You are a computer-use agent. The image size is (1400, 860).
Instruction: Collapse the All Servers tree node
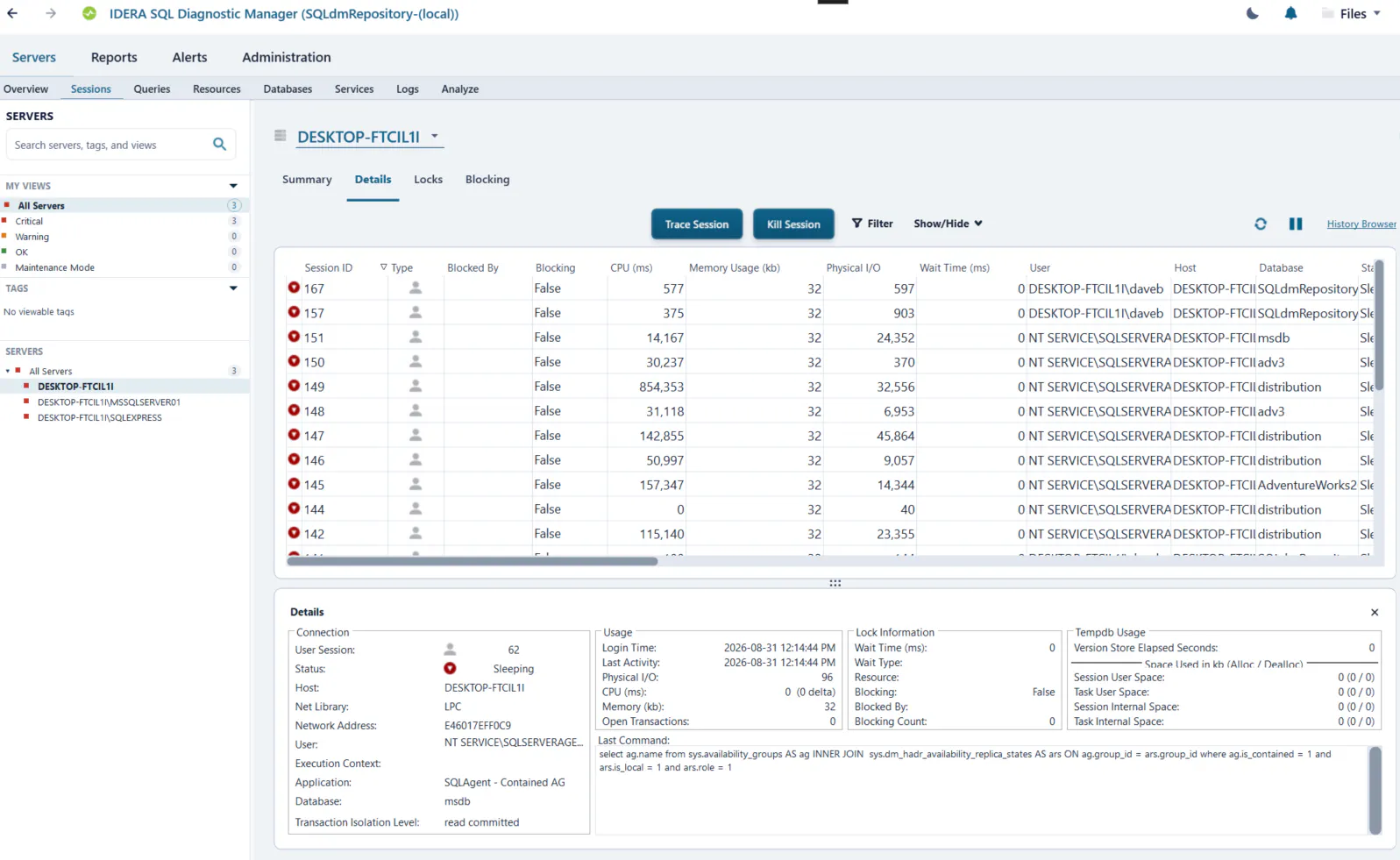pyautogui.click(x=8, y=371)
